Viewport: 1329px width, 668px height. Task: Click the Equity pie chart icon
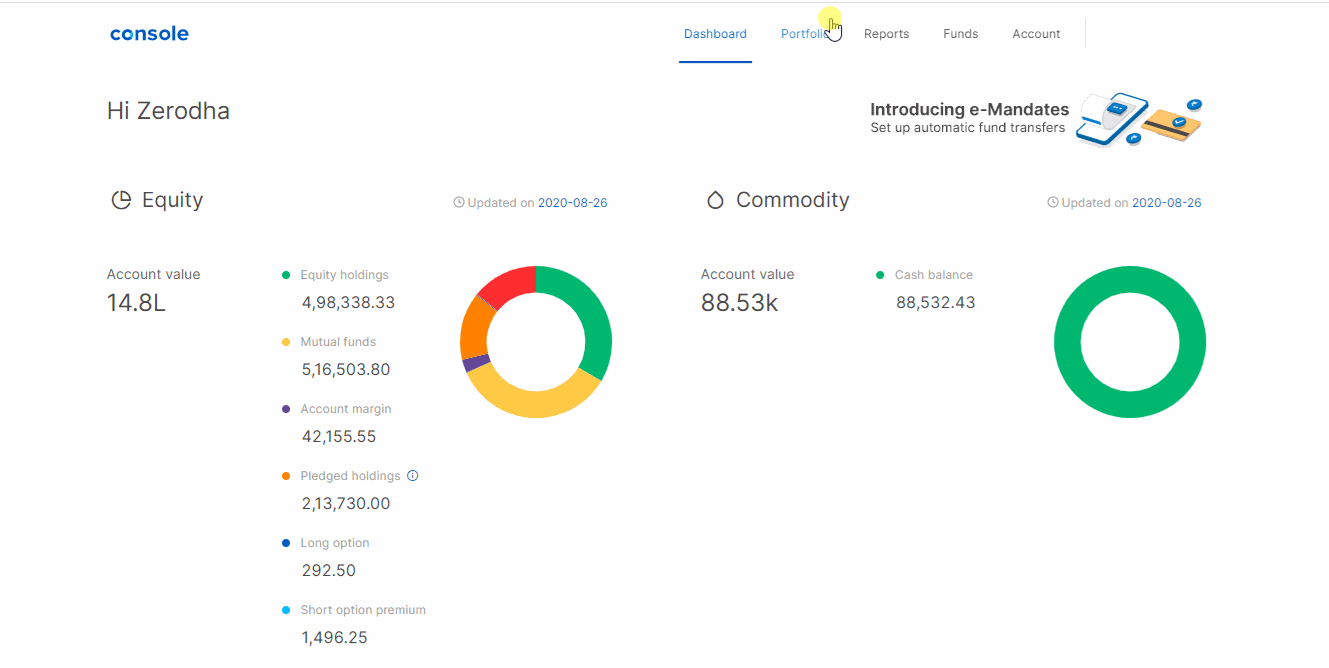coord(120,200)
